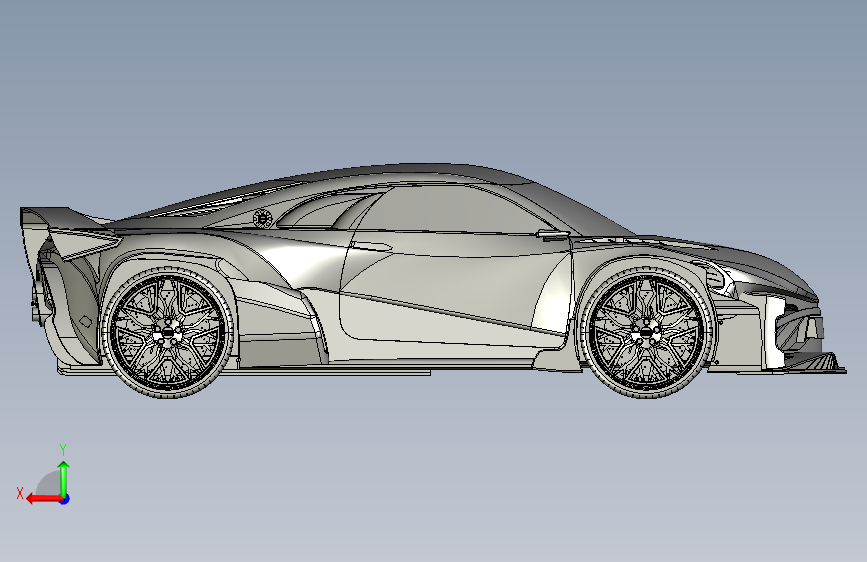Select the side mirror on the car
867x562 pixels.
pos(552,235)
